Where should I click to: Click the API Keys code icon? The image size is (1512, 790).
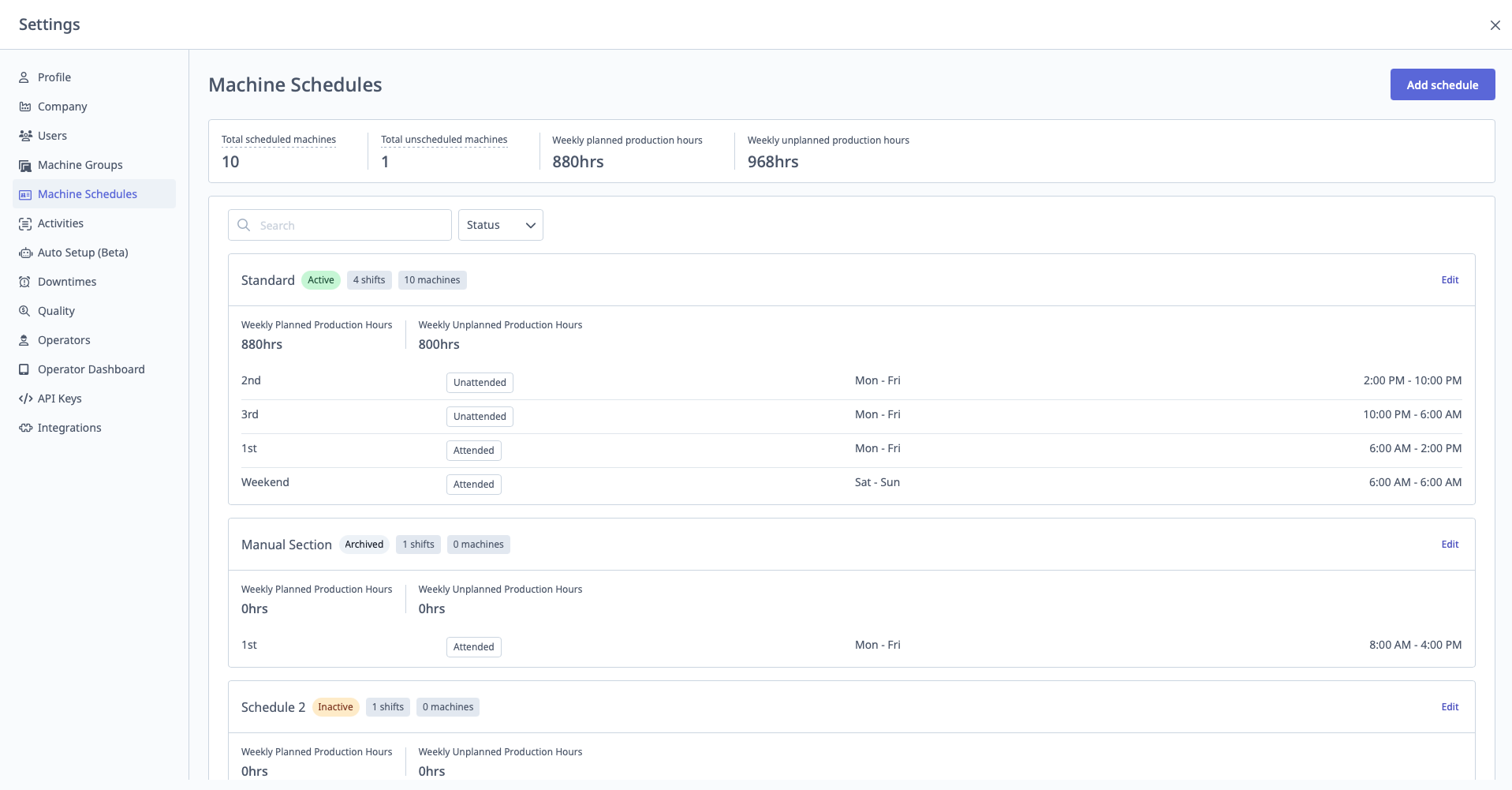point(24,398)
